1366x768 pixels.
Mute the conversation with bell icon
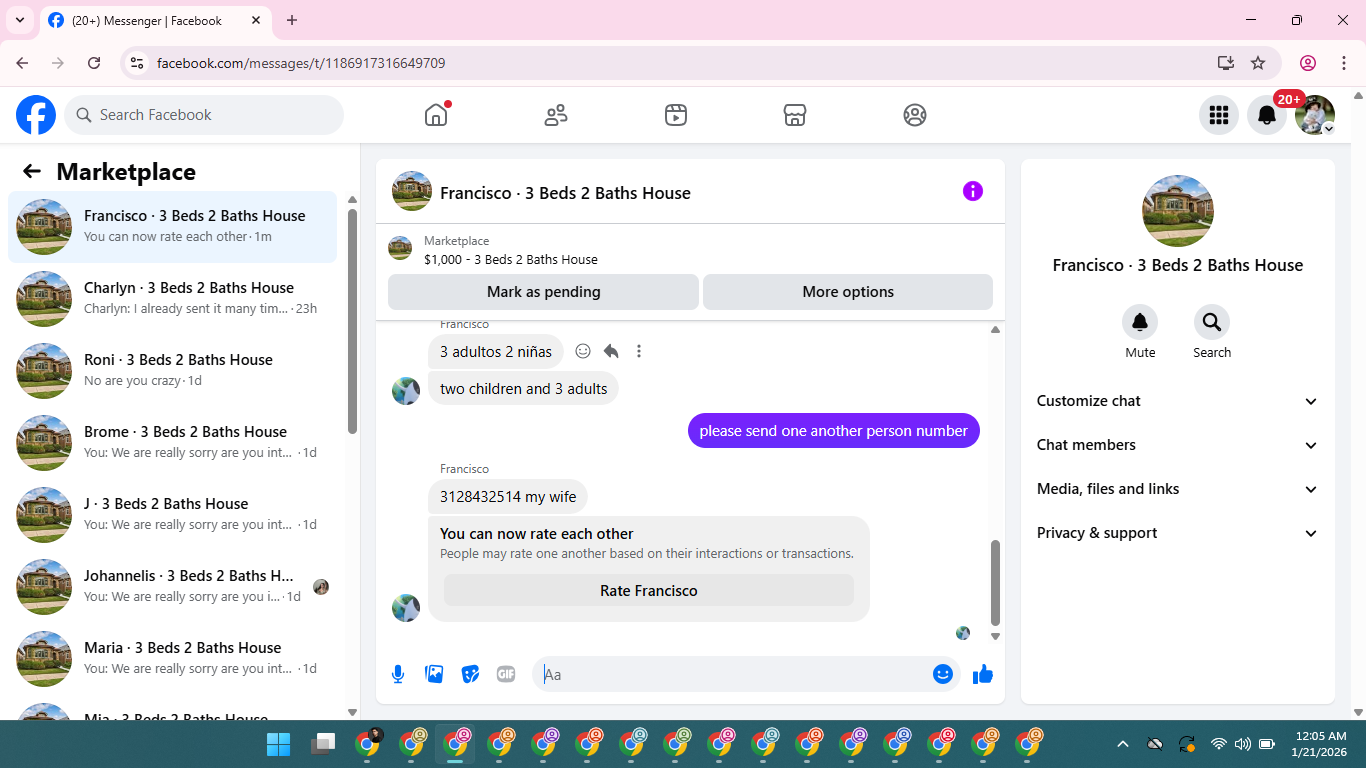coord(1140,322)
